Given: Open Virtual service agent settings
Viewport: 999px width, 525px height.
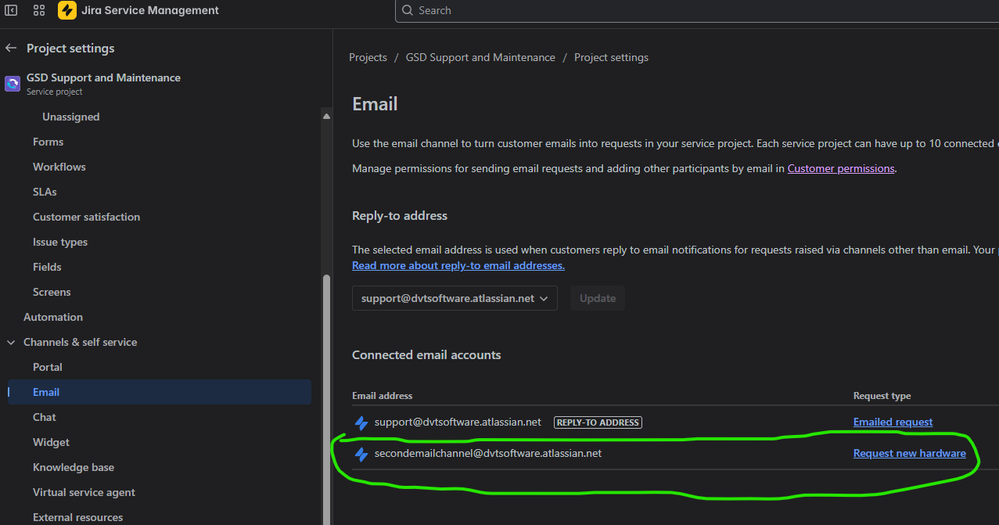Looking at the screenshot, I should (x=83, y=492).
